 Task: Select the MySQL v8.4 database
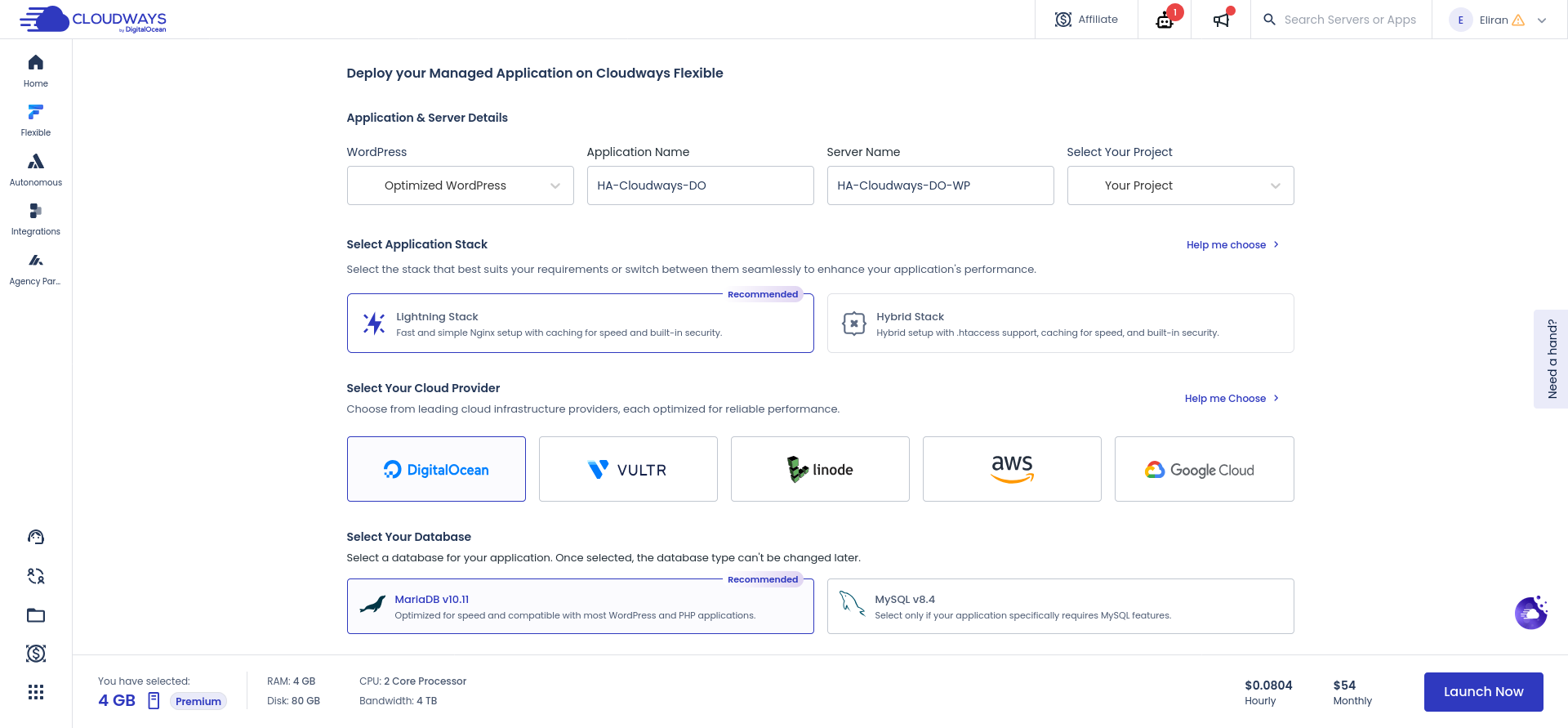point(1061,606)
